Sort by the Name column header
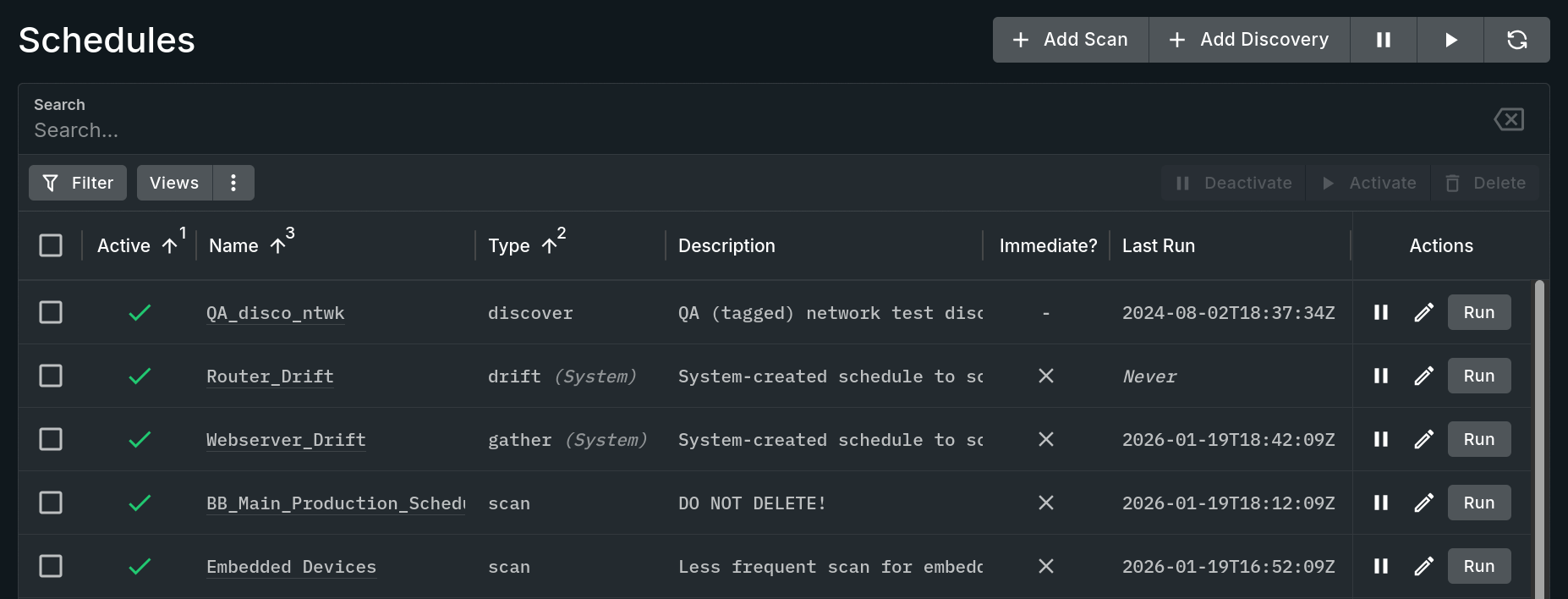Image resolution: width=1568 pixels, height=599 pixels. tap(233, 245)
